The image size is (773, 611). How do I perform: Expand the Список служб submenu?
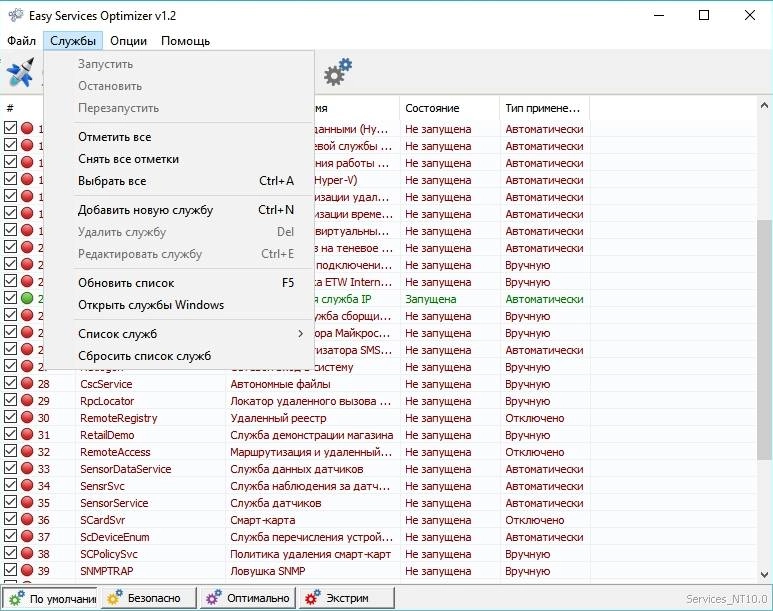179,334
